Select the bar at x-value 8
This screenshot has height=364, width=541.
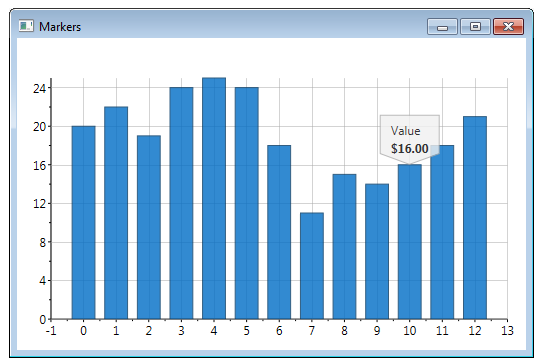coord(344,247)
